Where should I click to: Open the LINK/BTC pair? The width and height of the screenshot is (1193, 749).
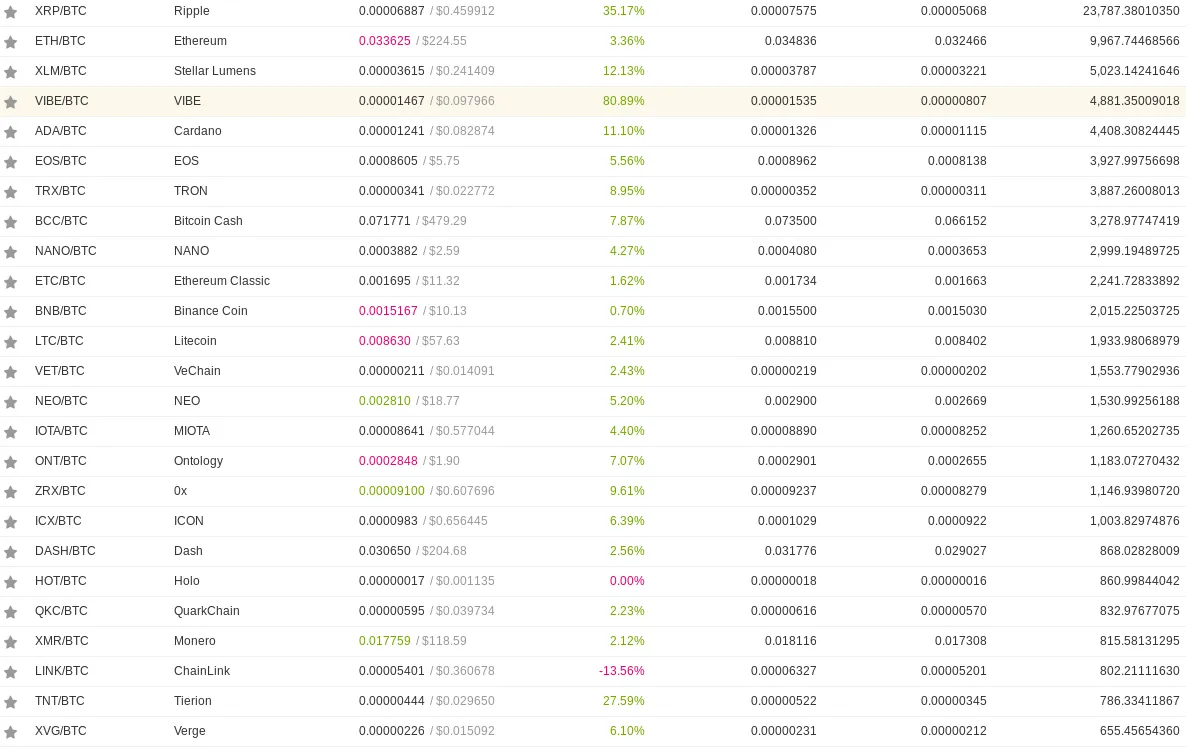coord(62,671)
